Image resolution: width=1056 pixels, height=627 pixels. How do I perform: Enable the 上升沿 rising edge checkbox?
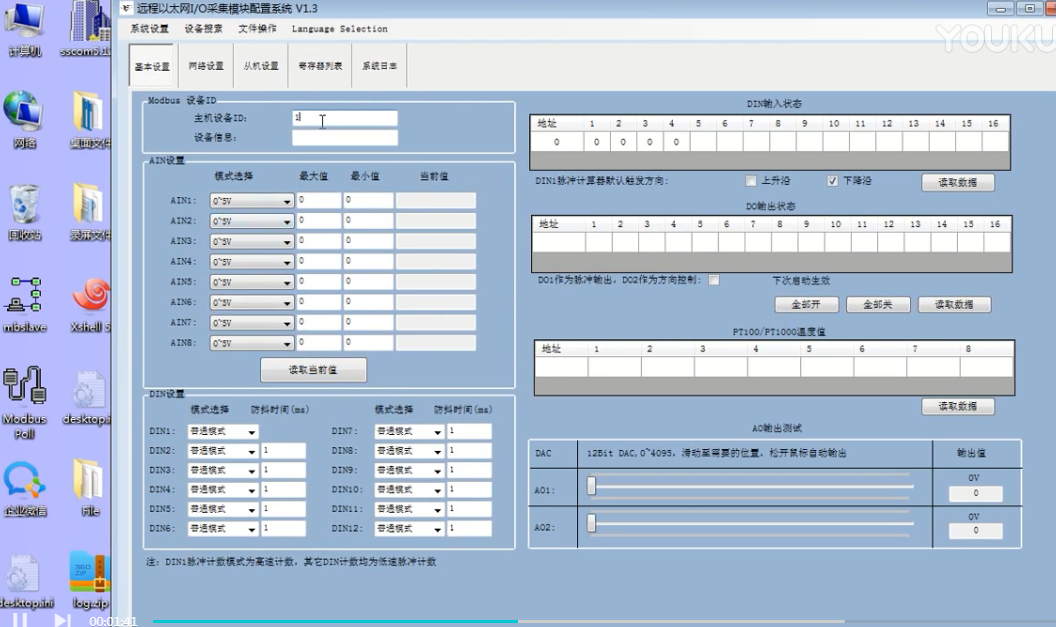[751, 181]
